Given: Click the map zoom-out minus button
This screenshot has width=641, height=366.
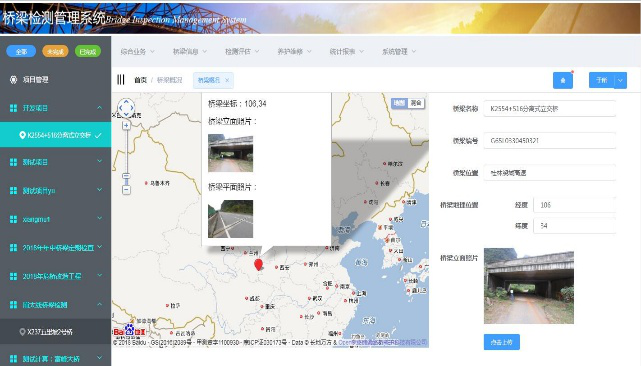Looking at the screenshot, I should point(126,190).
